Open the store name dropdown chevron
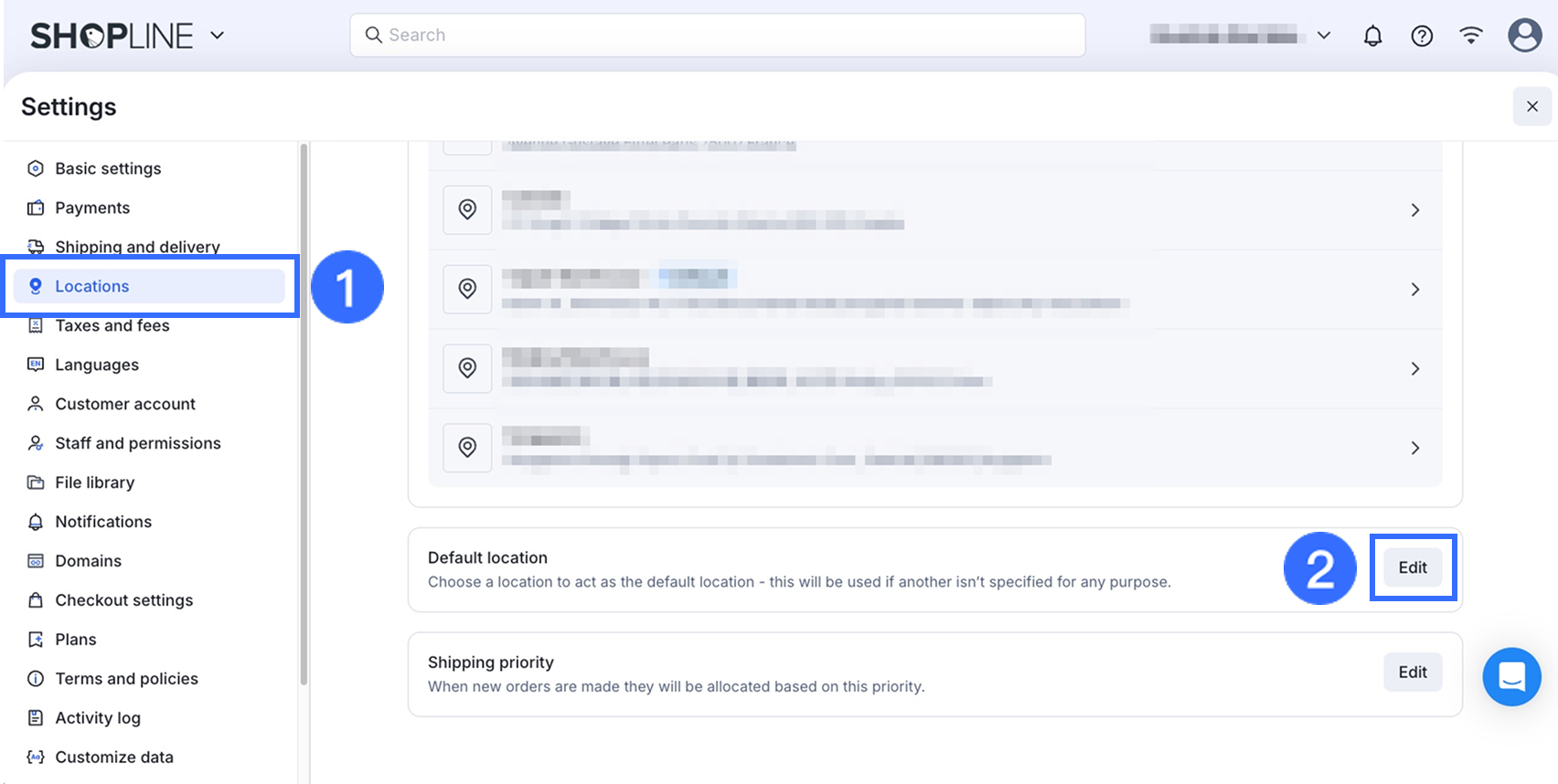1558x784 pixels. [x=1323, y=36]
